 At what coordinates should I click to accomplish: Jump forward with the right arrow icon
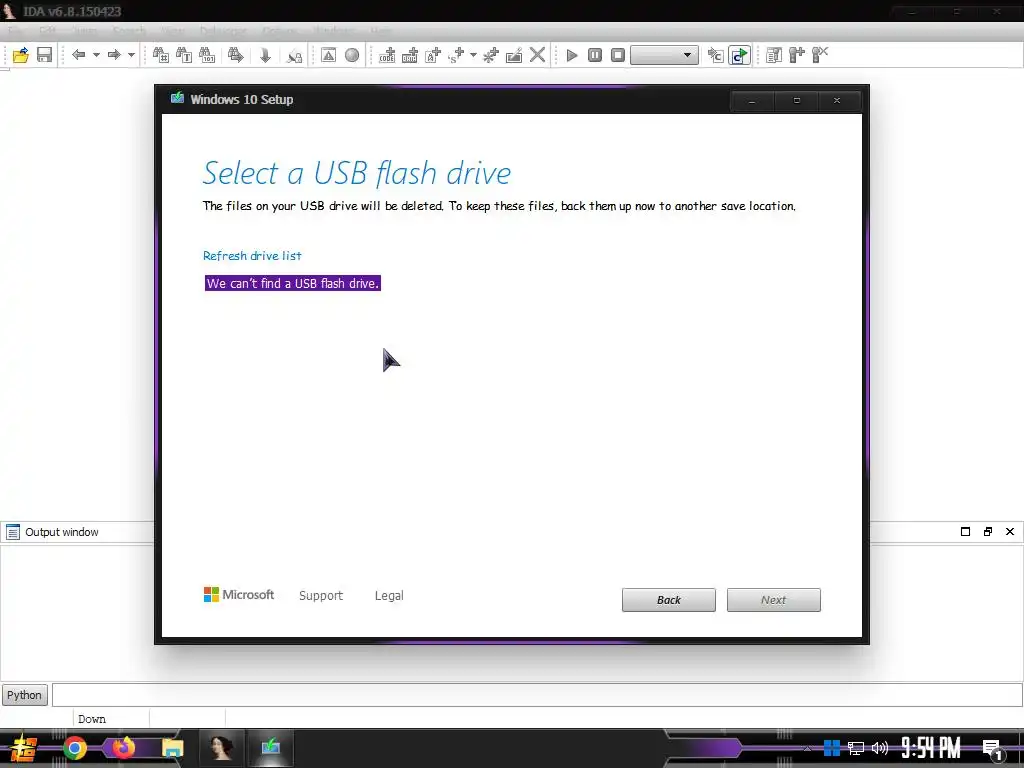[x=114, y=55]
